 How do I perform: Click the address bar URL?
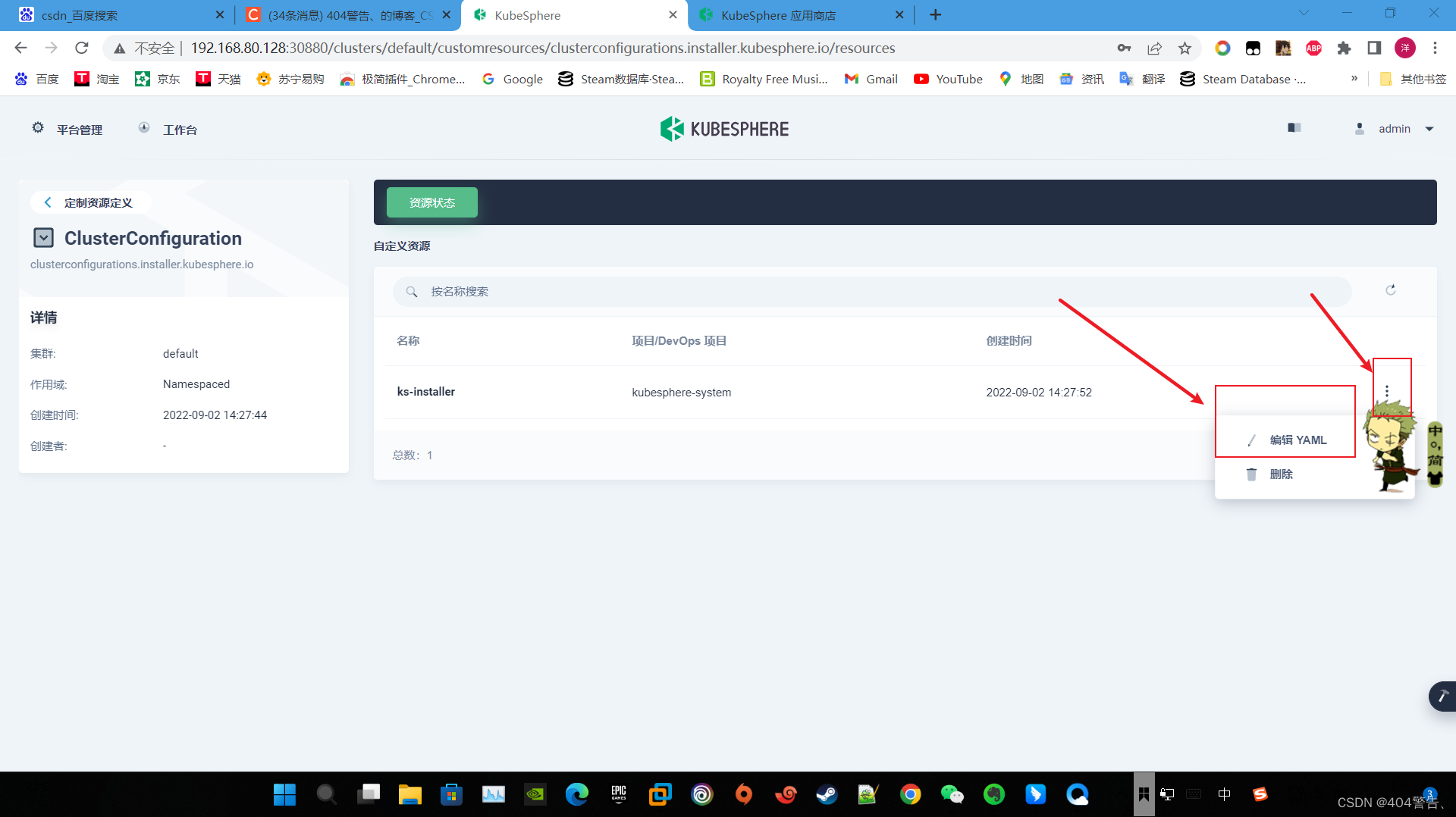543,48
